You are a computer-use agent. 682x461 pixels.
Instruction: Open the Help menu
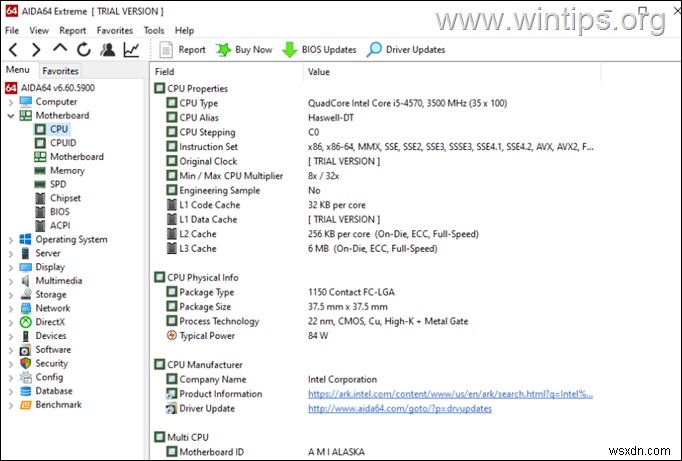[x=184, y=30]
